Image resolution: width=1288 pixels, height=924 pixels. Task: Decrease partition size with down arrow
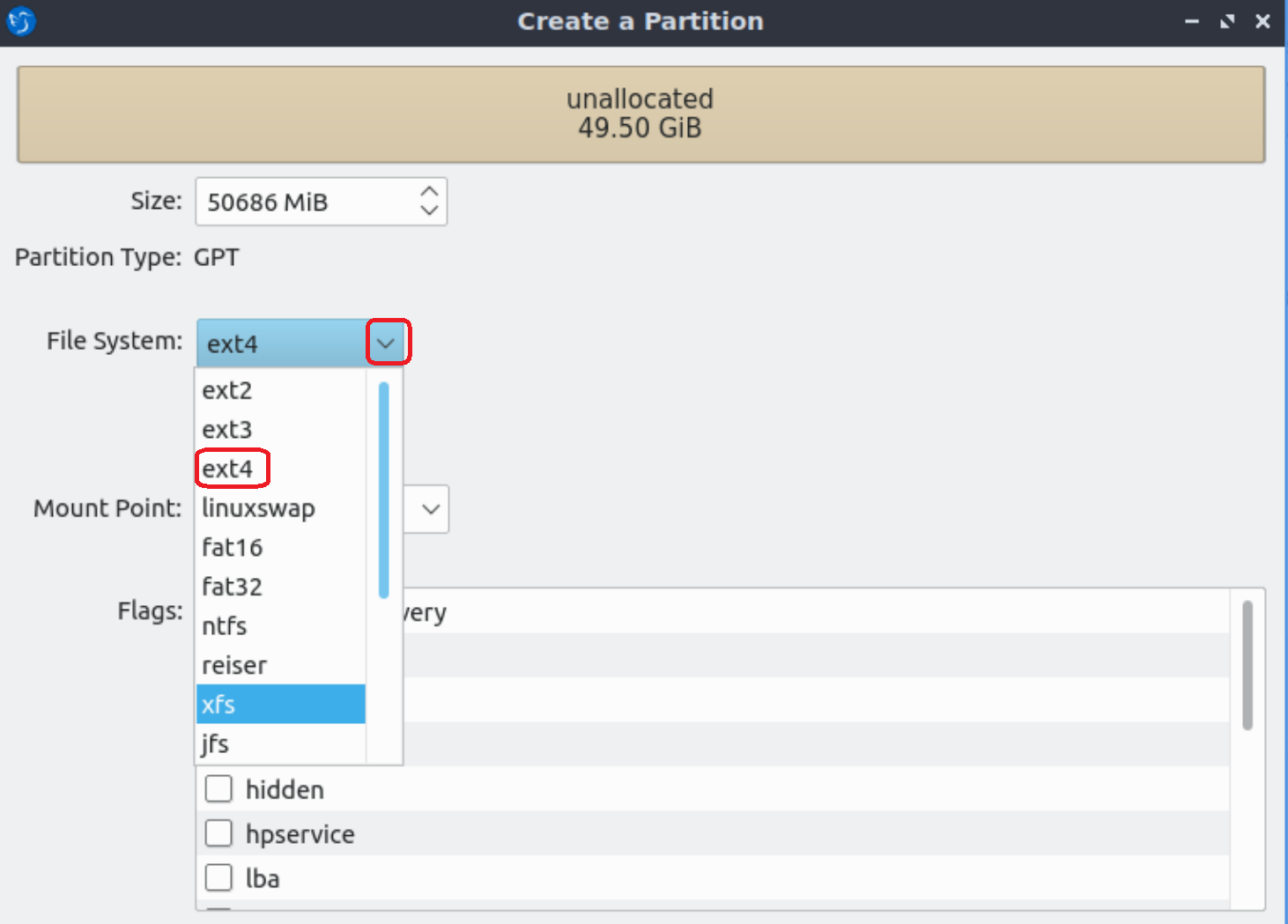[429, 211]
